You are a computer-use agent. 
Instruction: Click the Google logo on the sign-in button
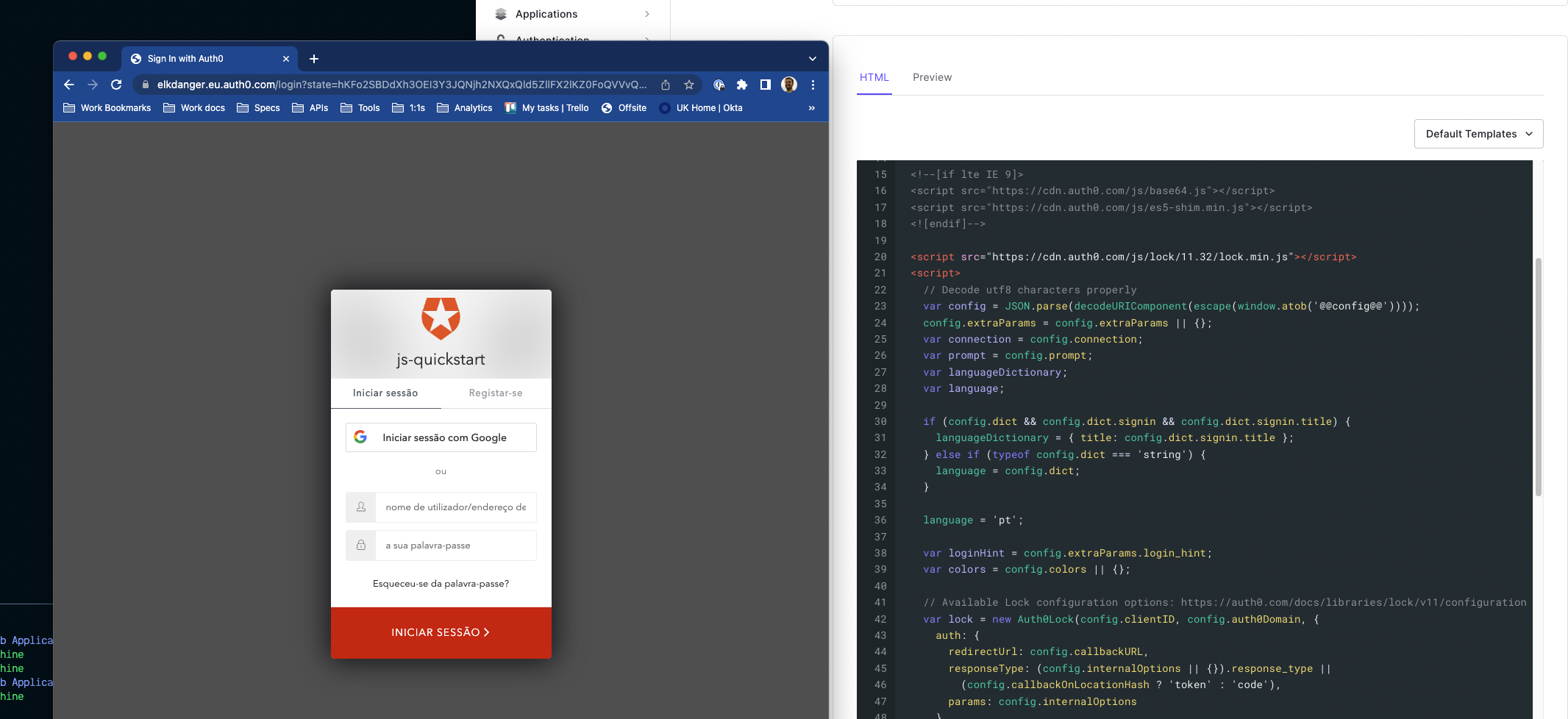[x=361, y=437]
